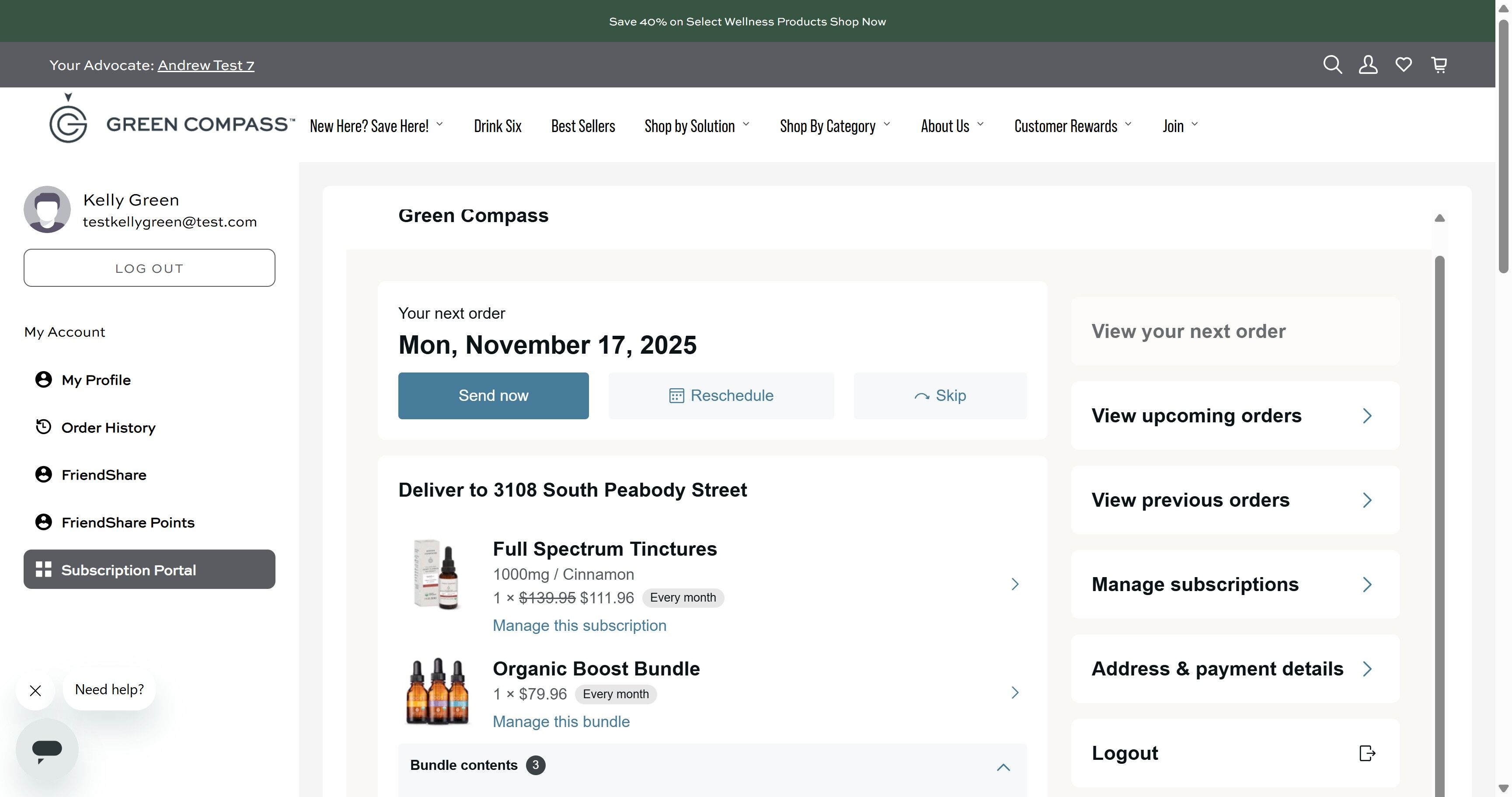Skip the next order

coord(941,396)
